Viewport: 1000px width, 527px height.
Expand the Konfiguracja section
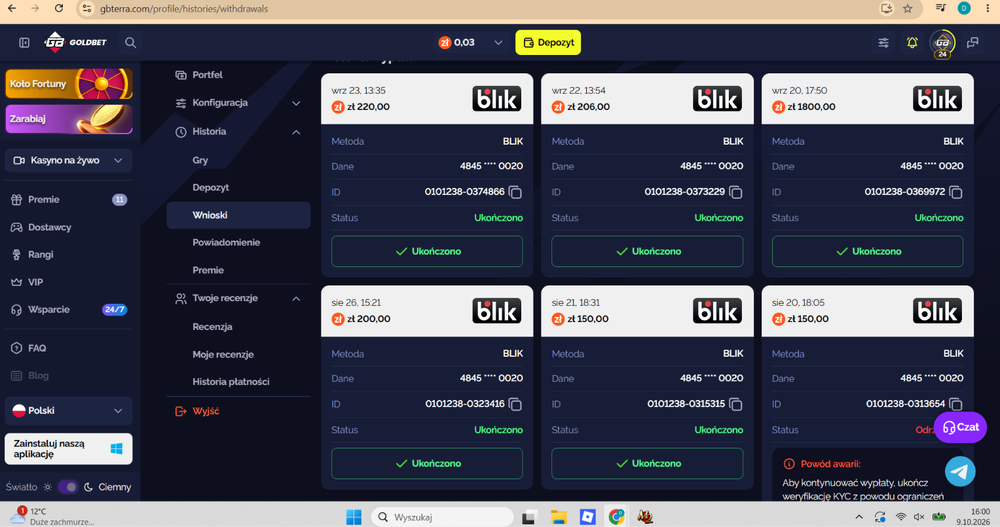click(x=238, y=103)
